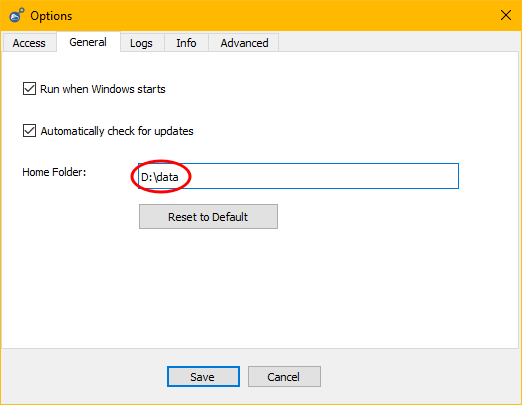Reset the home folder to default
The width and height of the screenshot is (522, 405).
coord(208,217)
